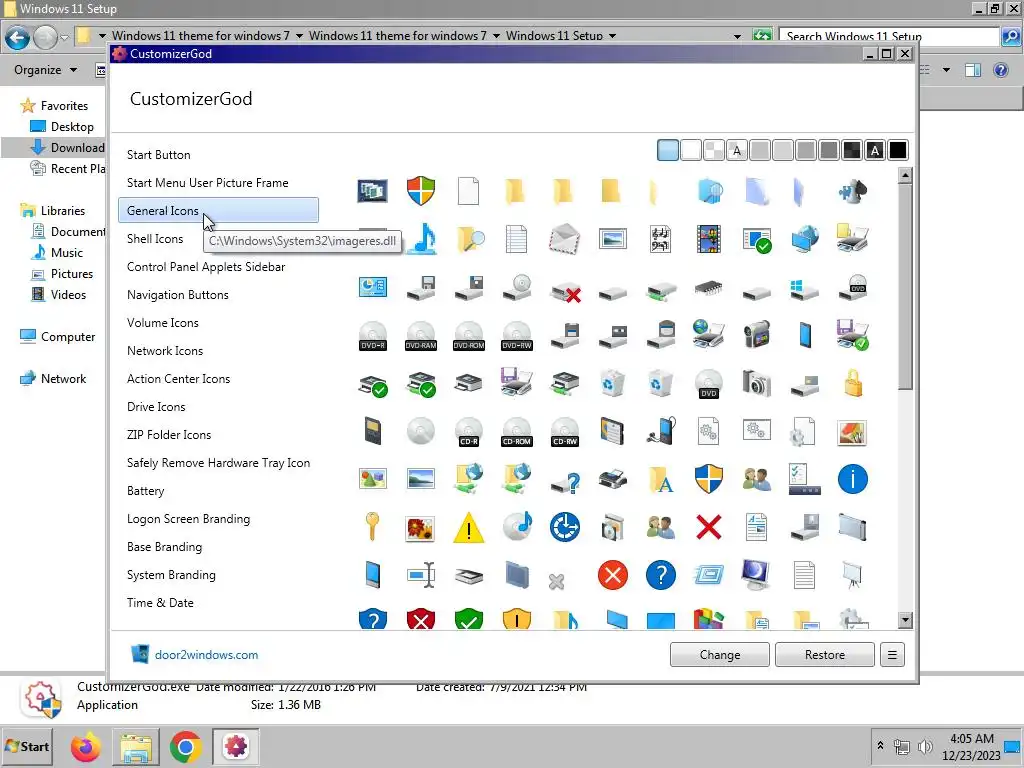The height and width of the screenshot is (768, 1024).
Task: Choose the checkered transparent background swatch
Action: point(714,150)
